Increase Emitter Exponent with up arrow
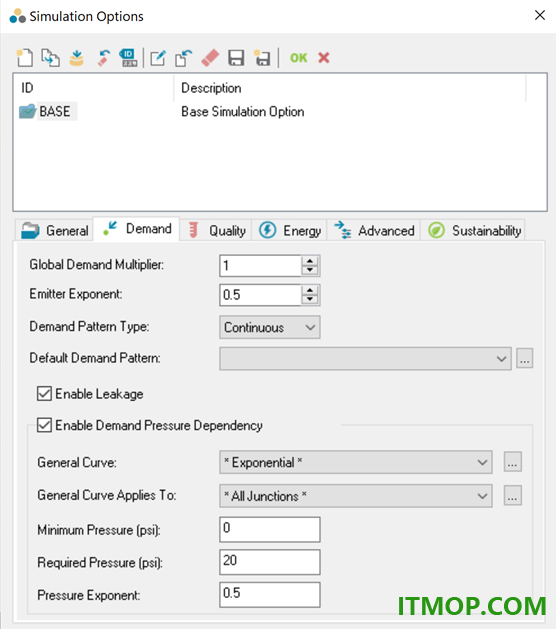 [310, 290]
